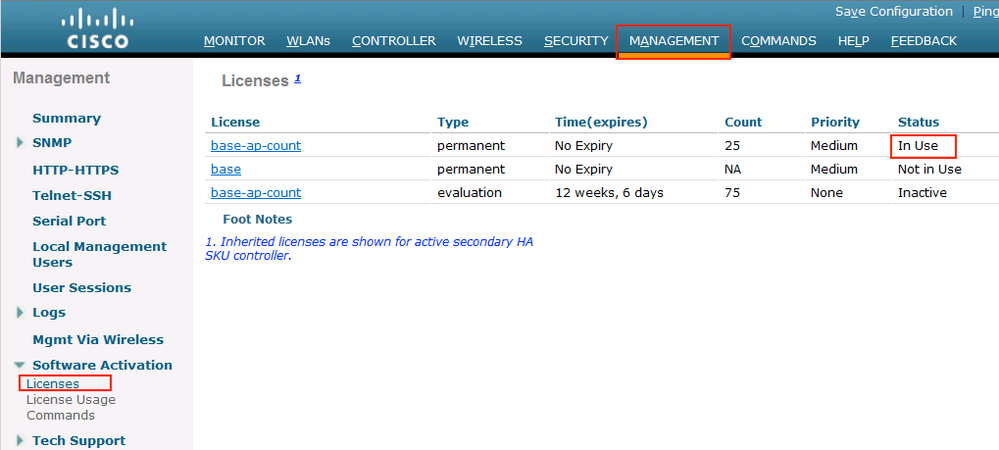The height and width of the screenshot is (450, 999).
Task: Open the FEEDBACK menu
Action: [924, 41]
